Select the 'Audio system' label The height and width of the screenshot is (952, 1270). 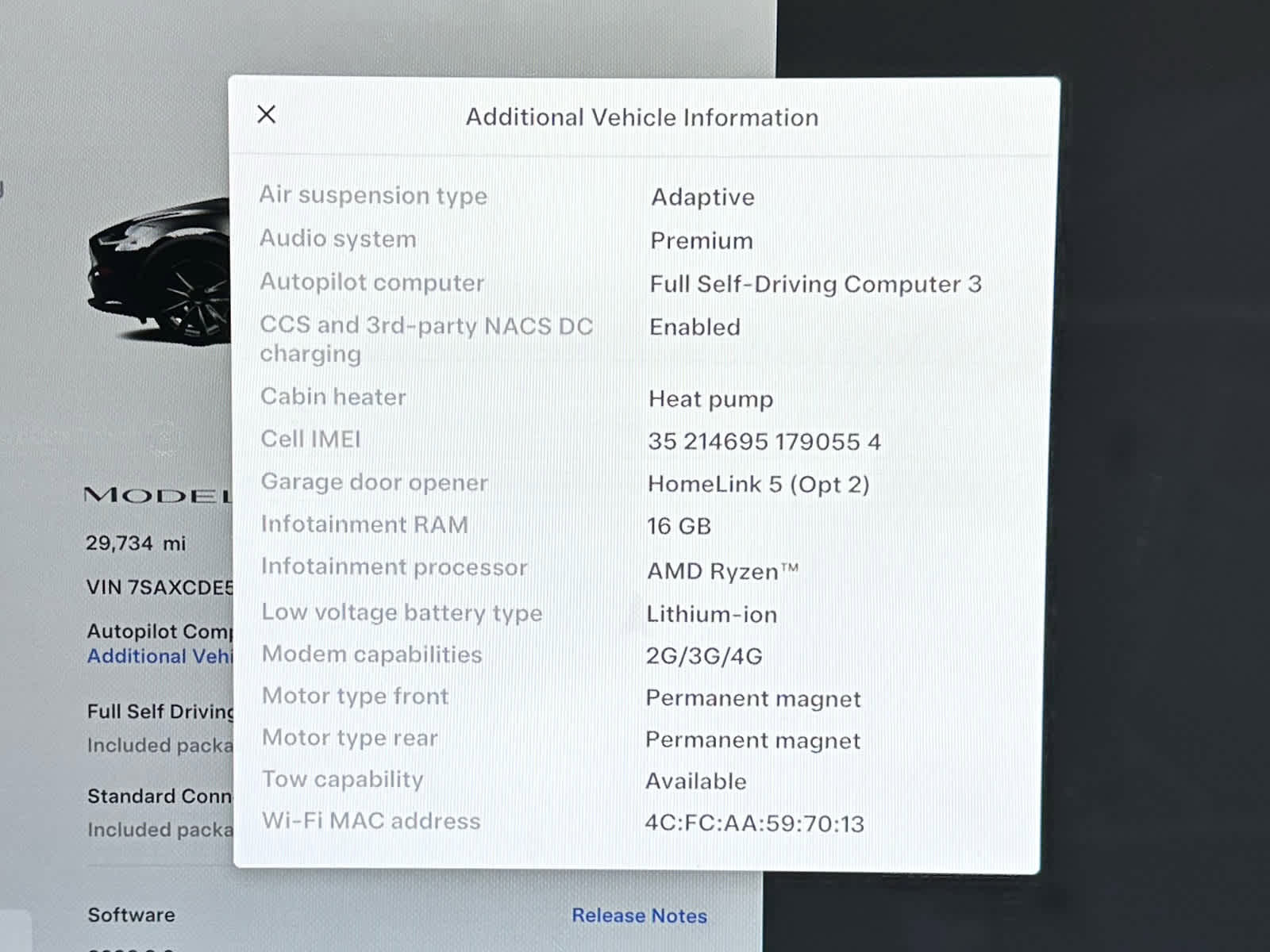(x=337, y=239)
